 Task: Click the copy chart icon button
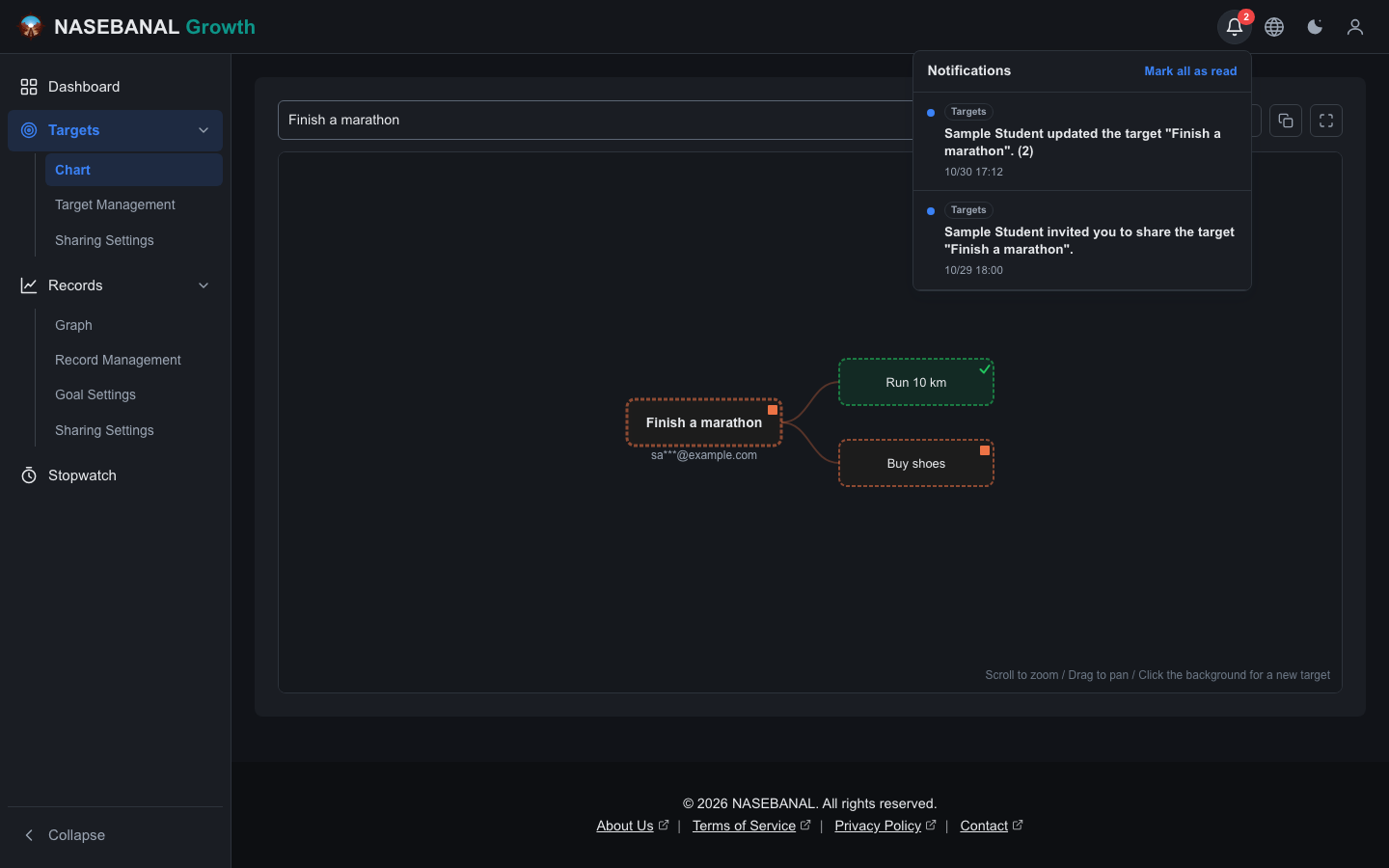tap(1286, 121)
